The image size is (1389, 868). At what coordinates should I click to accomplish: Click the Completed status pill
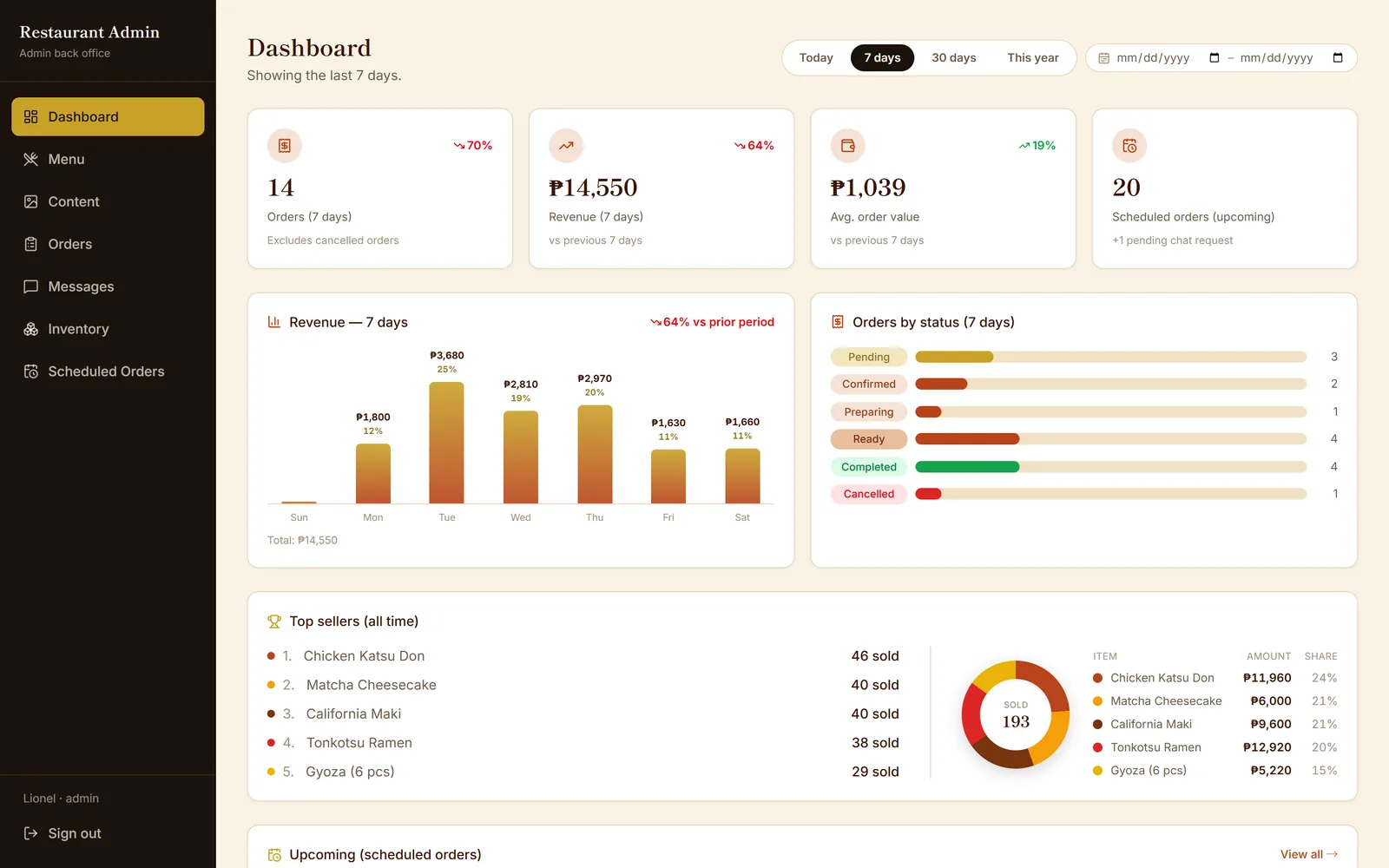pos(869,467)
